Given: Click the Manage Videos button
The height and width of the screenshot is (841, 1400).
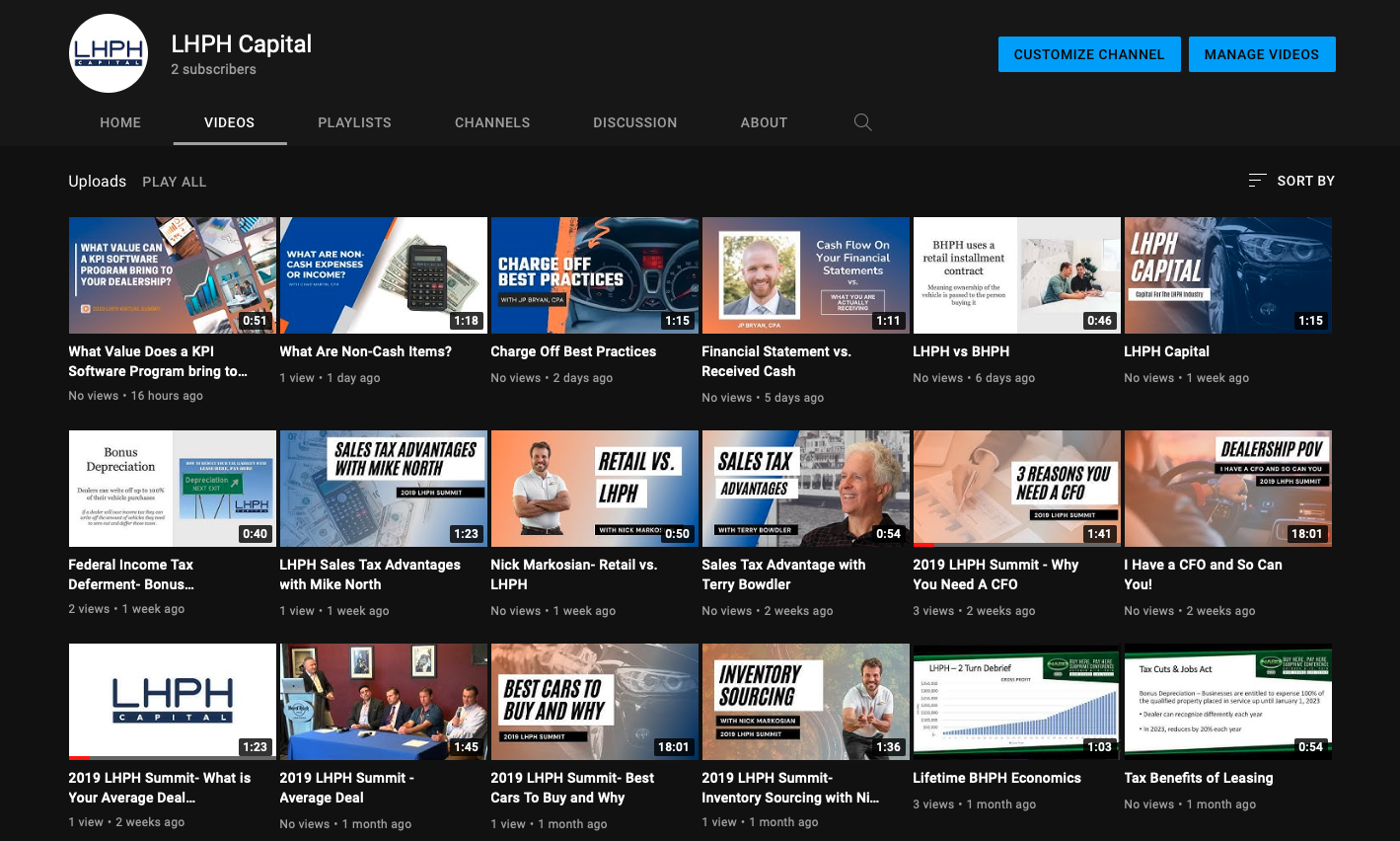Looking at the screenshot, I should 1262,54.
